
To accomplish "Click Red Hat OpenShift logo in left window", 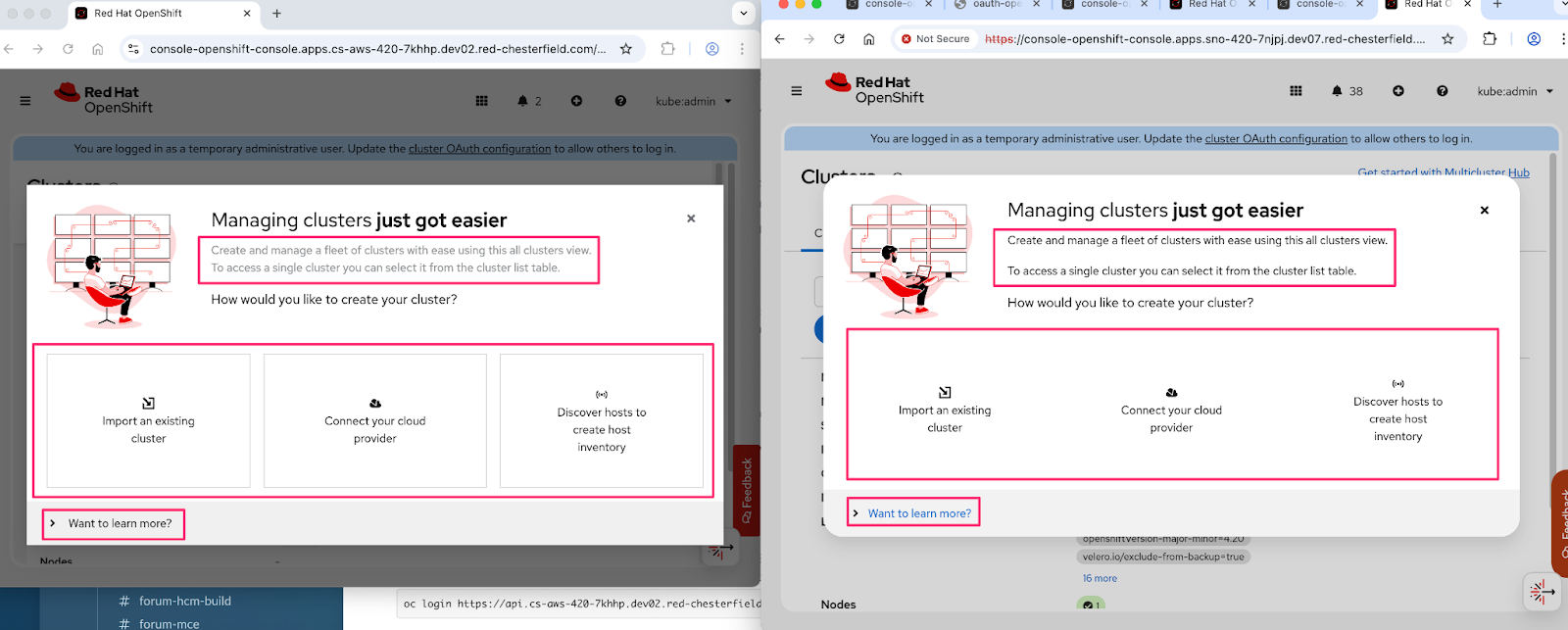I will click(x=104, y=99).
